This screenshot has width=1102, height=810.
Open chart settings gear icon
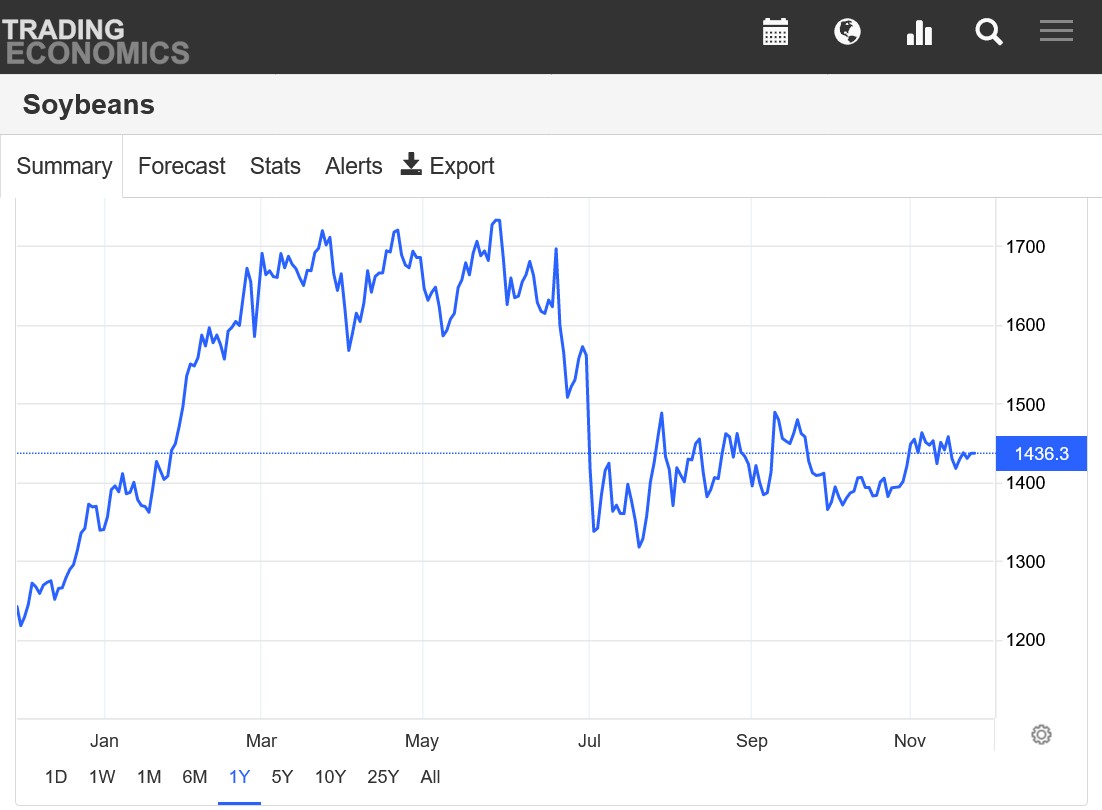click(x=1041, y=735)
